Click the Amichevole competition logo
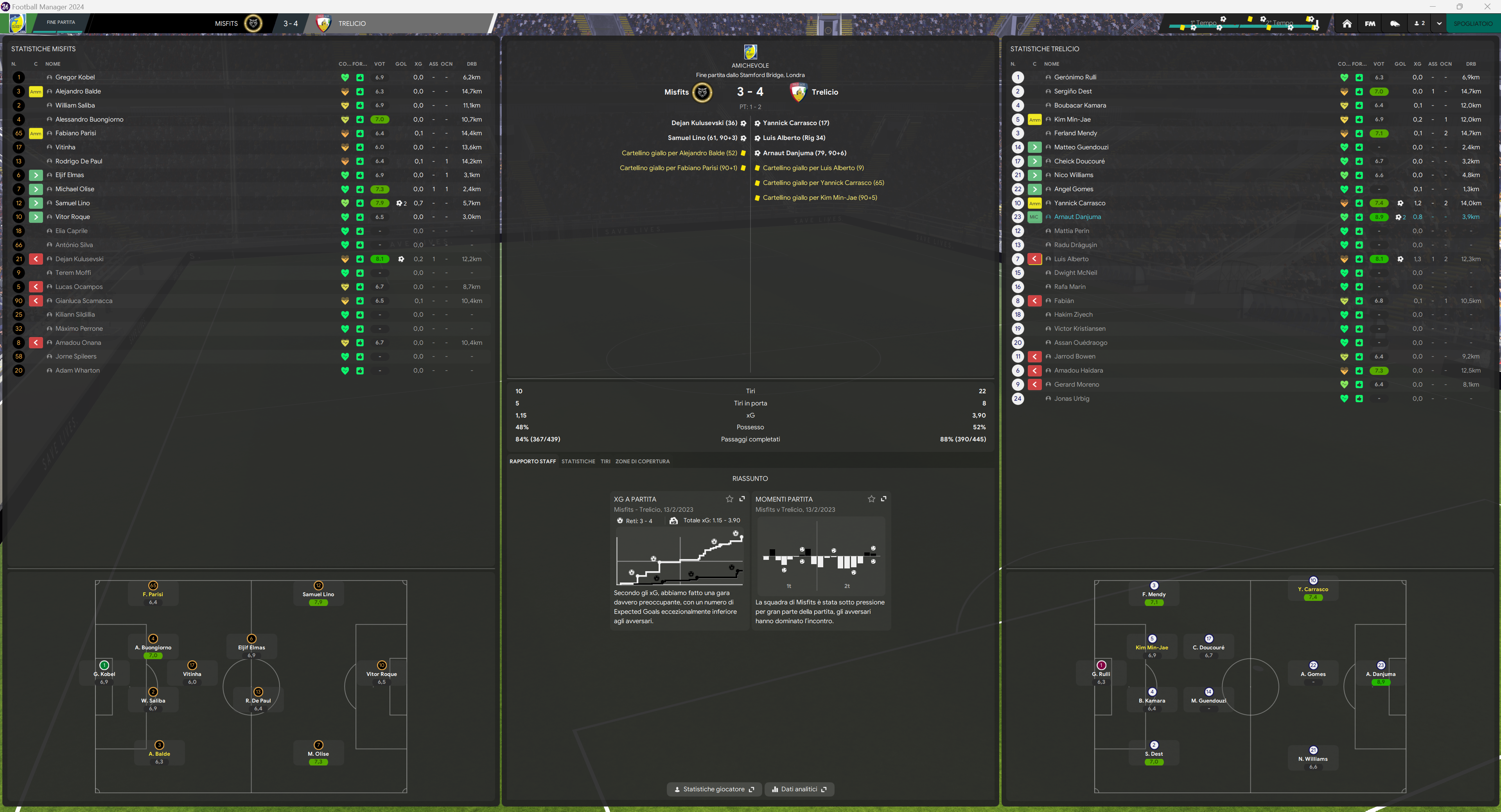 (x=750, y=52)
